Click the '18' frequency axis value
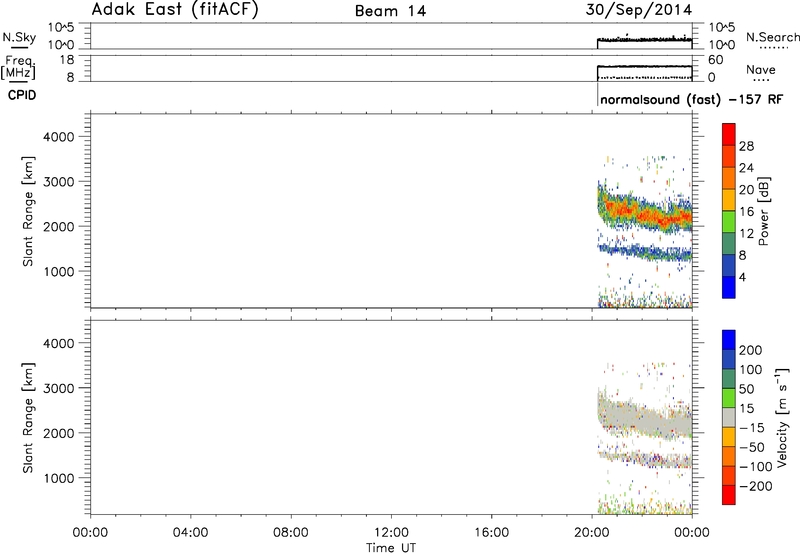Viewport: 800px width, 554px height. pos(67,60)
